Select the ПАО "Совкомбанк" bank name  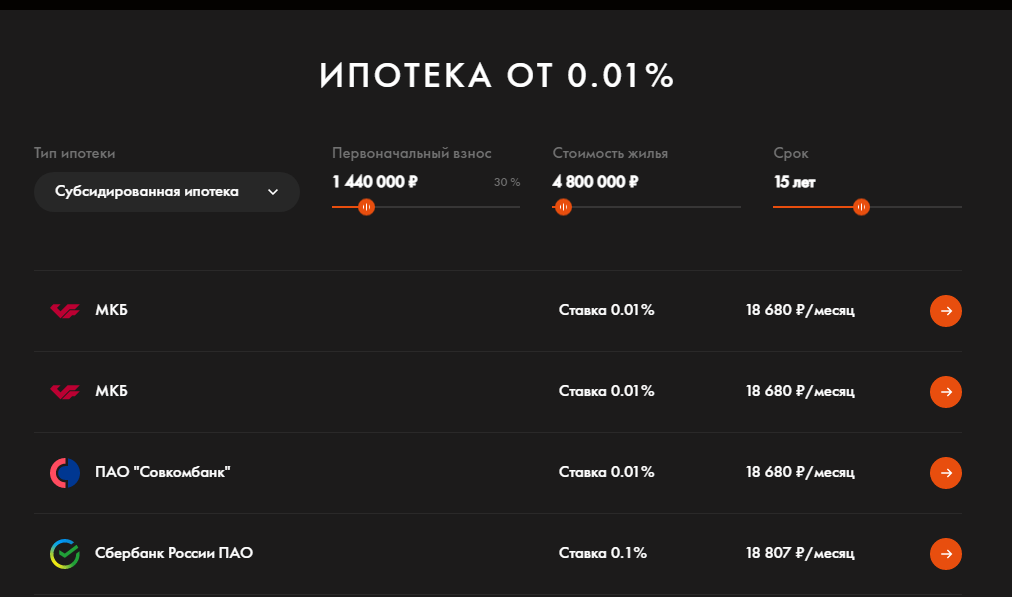click(163, 472)
